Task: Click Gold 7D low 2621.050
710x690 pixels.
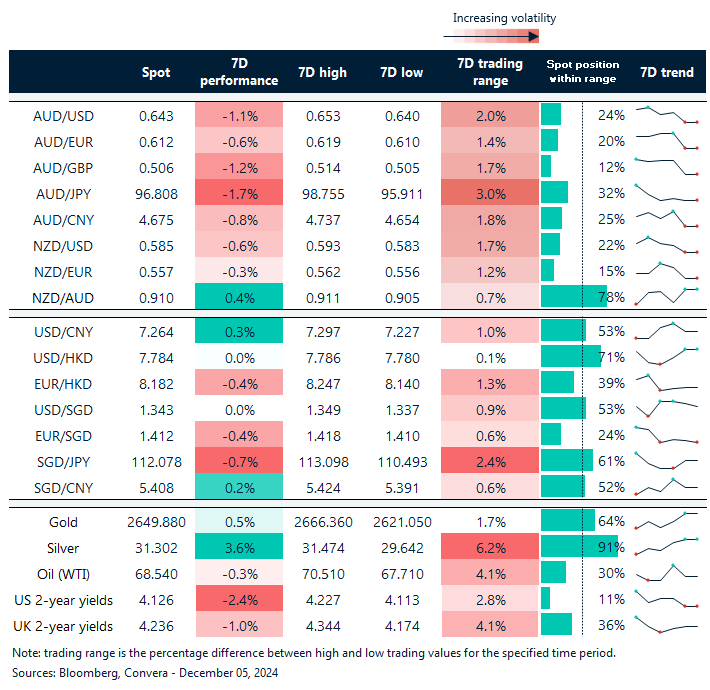Action: click(402, 522)
